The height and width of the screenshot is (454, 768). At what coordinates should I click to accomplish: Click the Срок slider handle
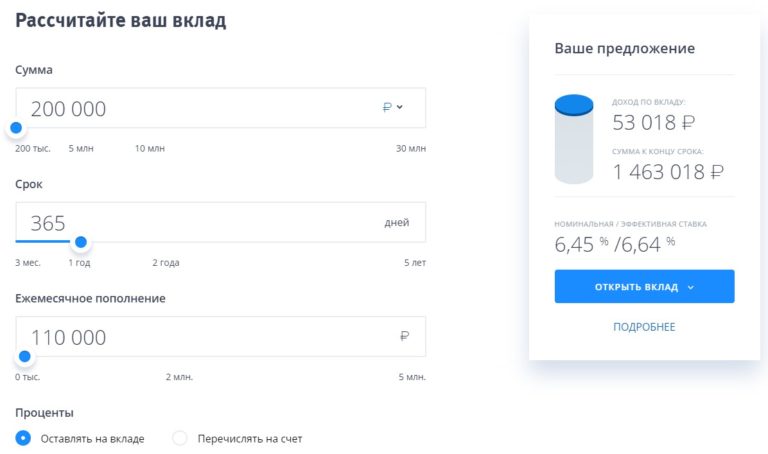tap(81, 242)
